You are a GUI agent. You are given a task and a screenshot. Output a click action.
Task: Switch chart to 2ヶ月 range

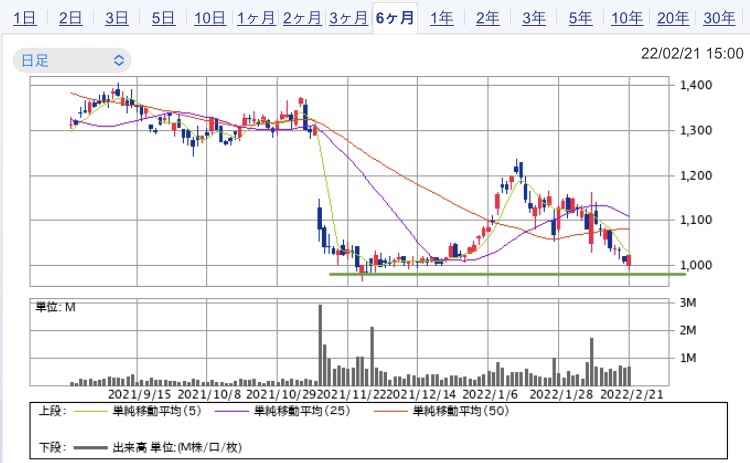[302, 18]
